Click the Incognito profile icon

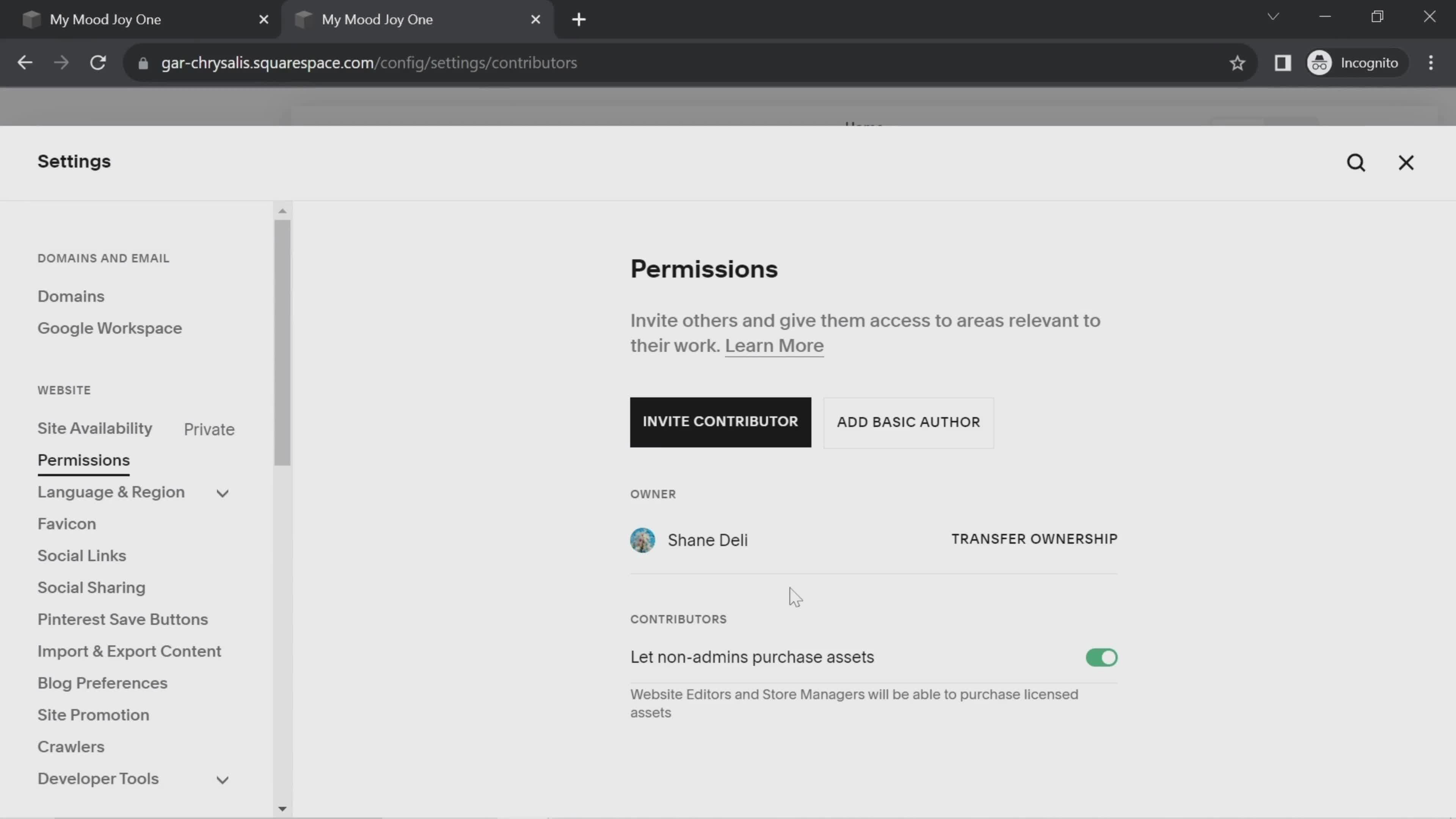coord(1355,63)
